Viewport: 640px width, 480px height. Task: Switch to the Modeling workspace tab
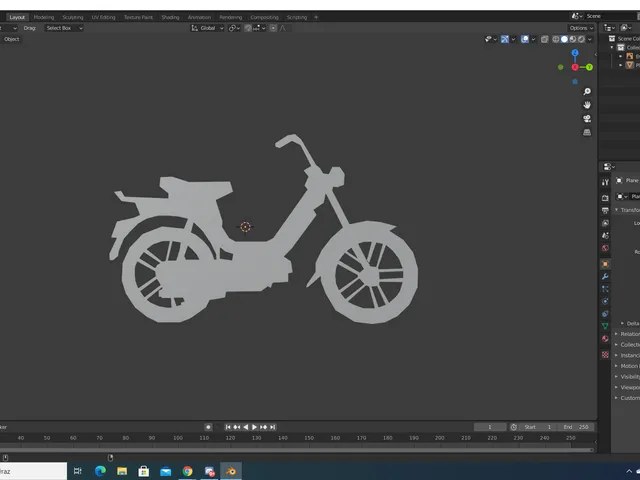44,17
